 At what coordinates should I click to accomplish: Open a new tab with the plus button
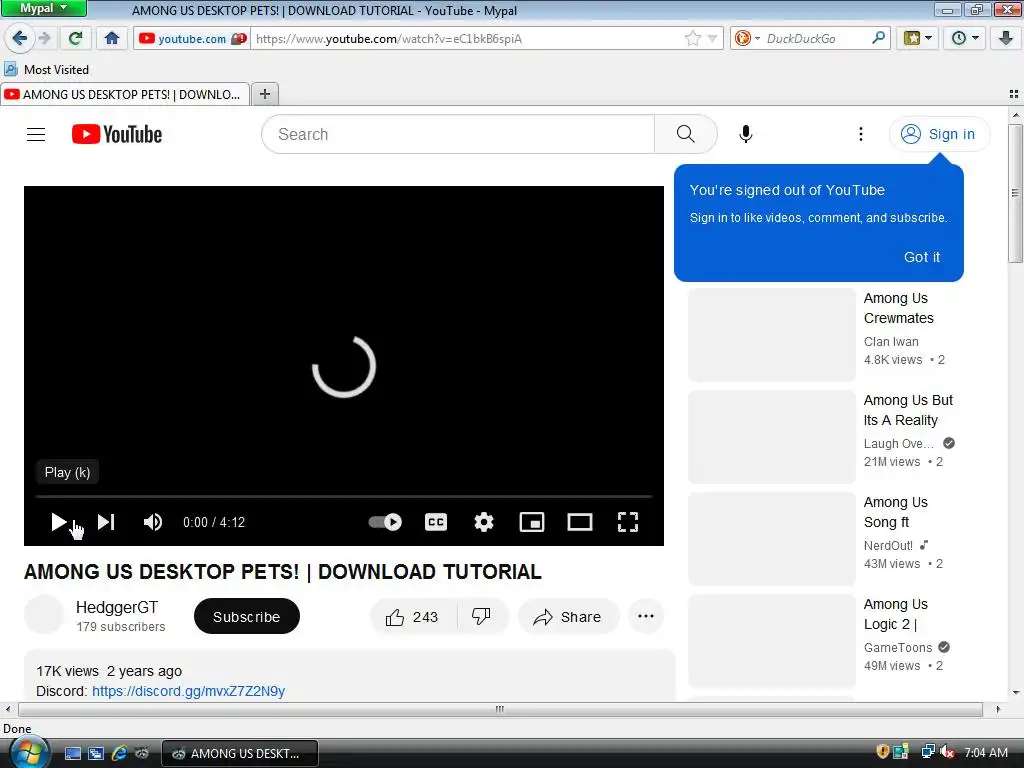pos(264,95)
